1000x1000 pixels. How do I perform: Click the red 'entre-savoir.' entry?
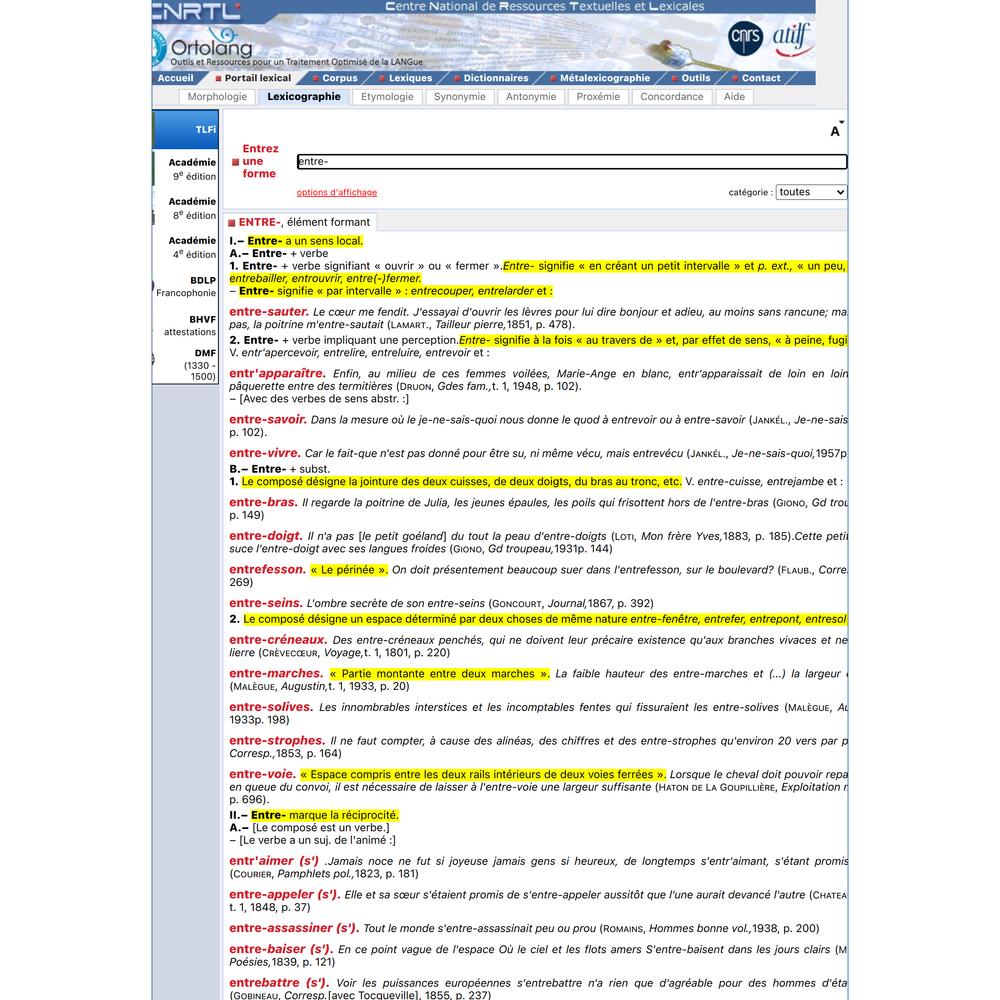(x=268, y=420)
